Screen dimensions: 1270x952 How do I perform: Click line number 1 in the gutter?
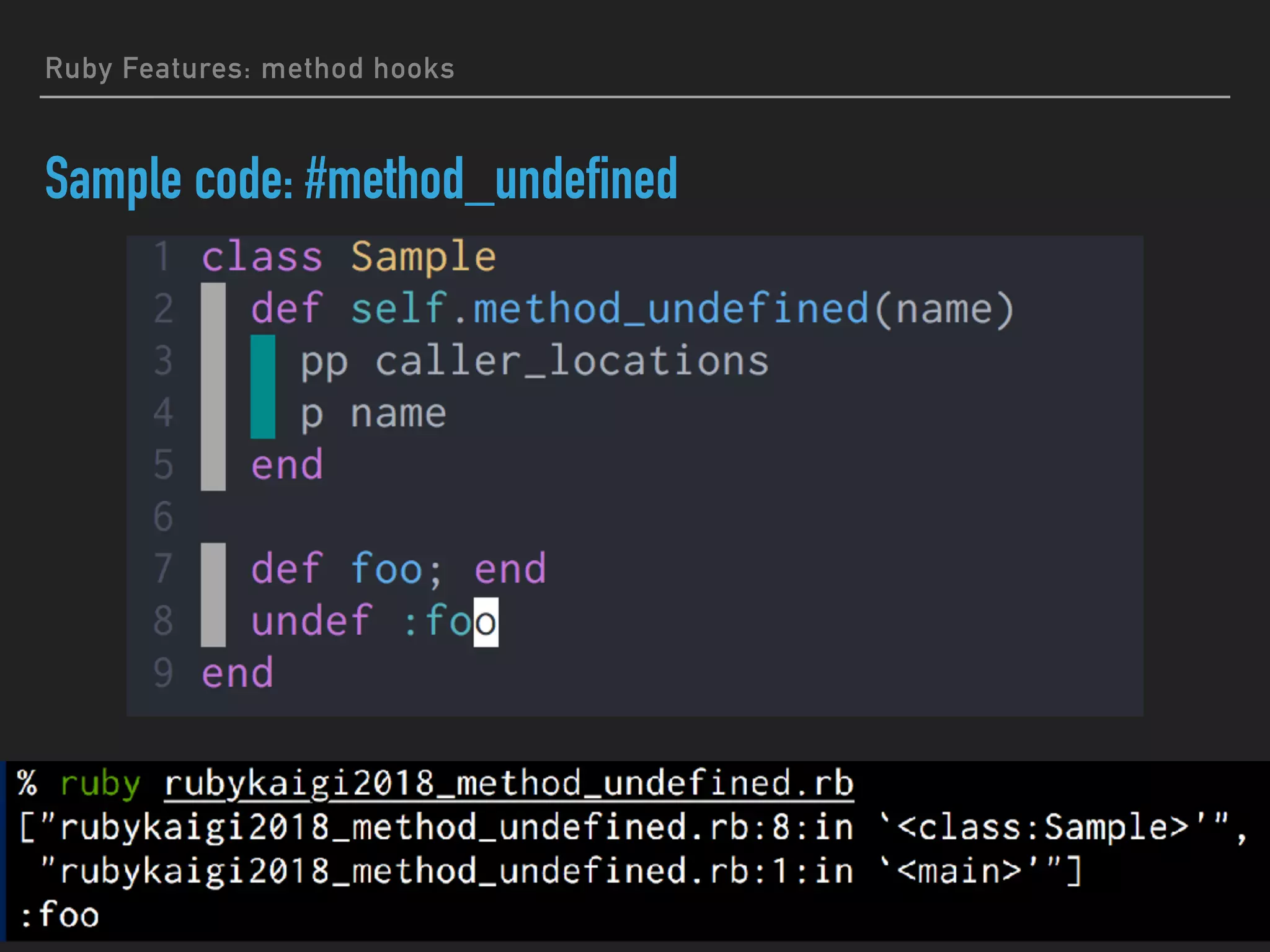162,257
